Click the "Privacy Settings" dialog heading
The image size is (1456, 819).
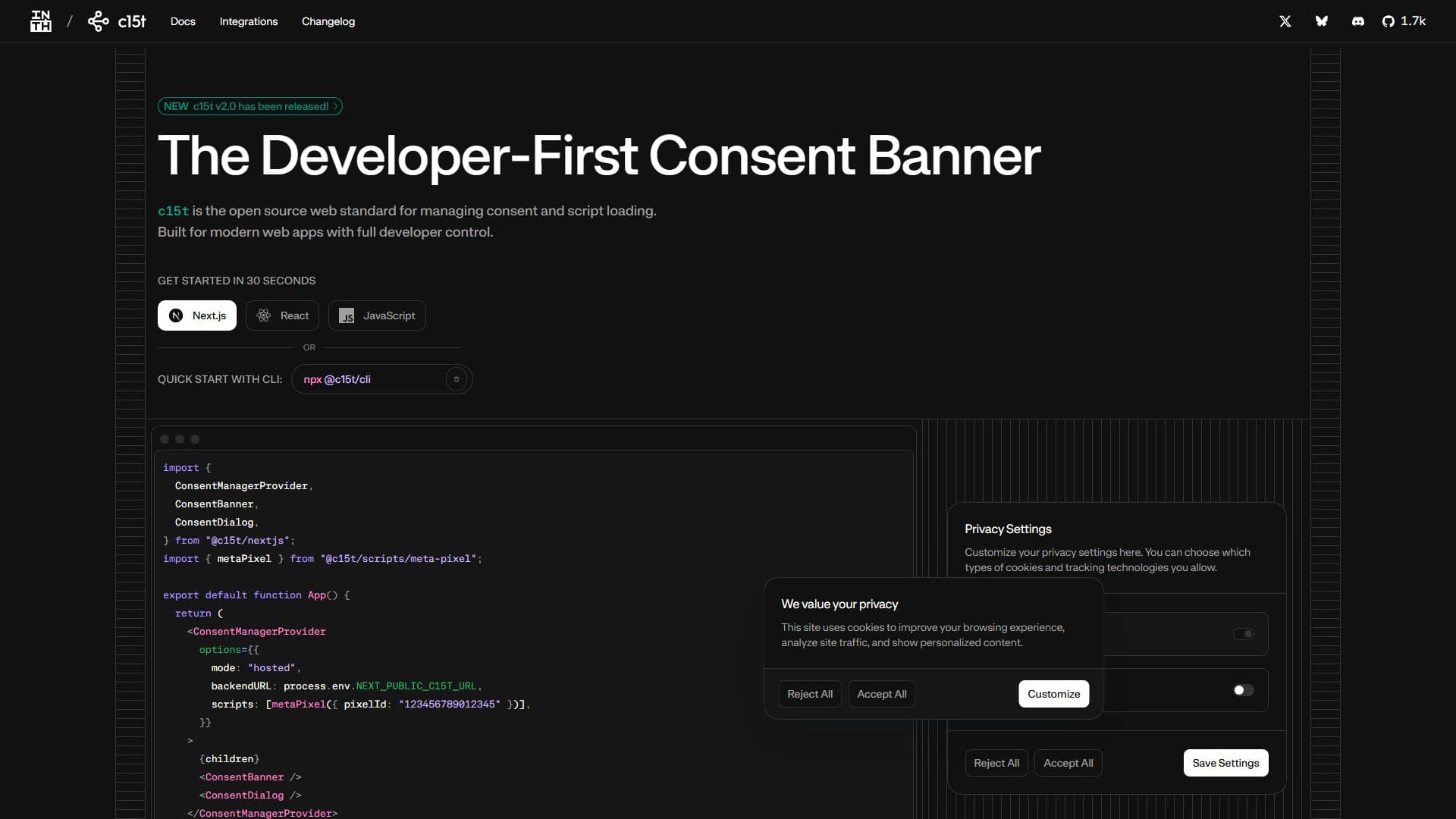pos(1008,529)
